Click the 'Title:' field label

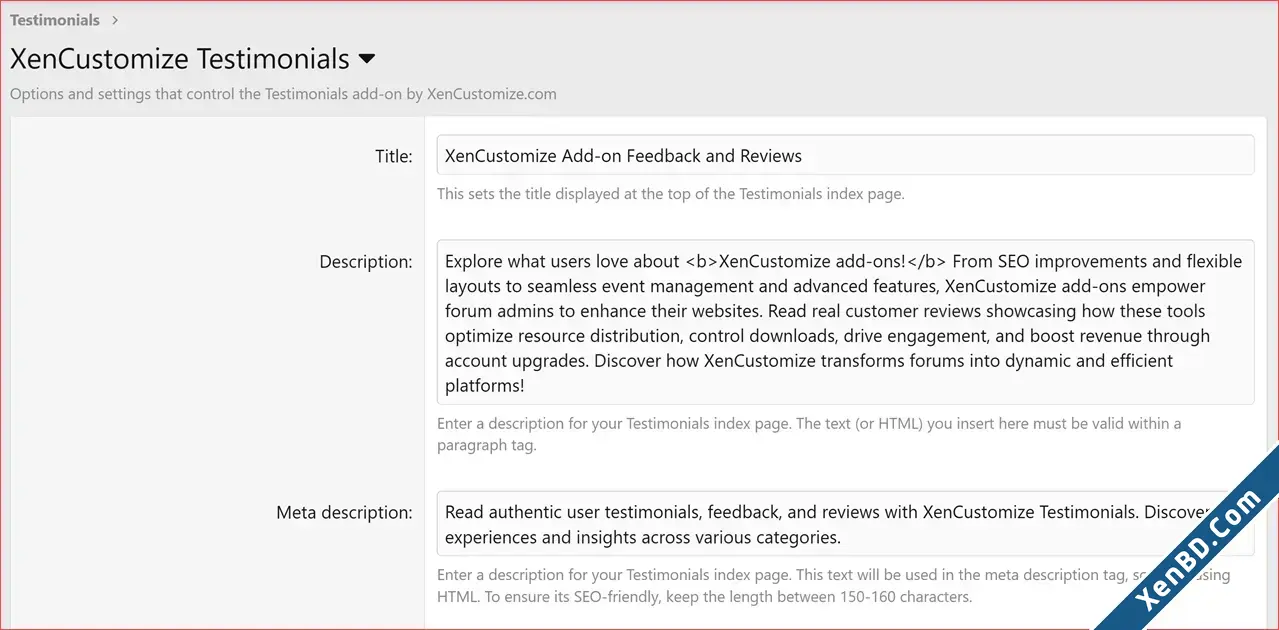click(394, 156)
